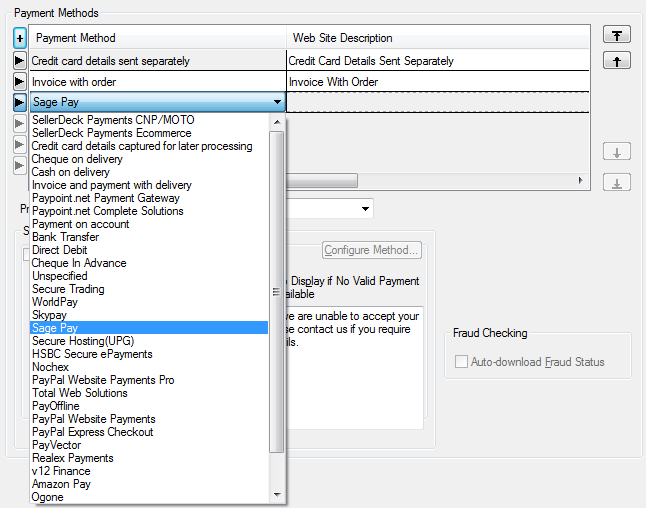Click the move-to-top arrow button
Image resolution: width=646 pixels, height=508 pixels.
(x=617, y=35)
